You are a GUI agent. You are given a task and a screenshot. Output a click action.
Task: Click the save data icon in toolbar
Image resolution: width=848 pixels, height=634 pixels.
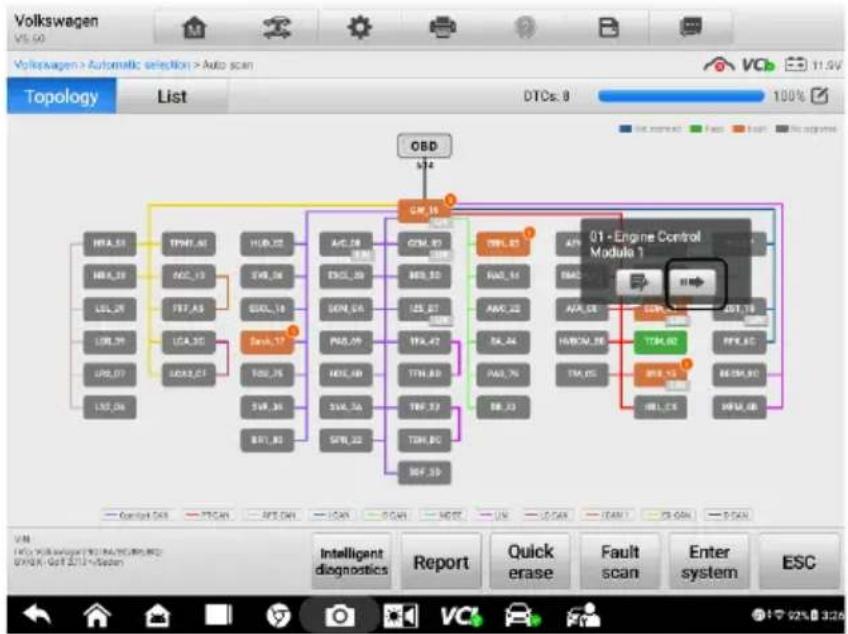point(608,28)
